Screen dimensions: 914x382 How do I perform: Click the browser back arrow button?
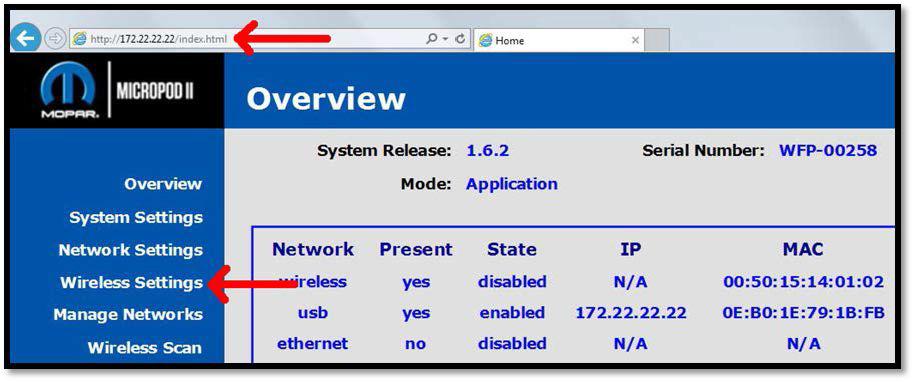tap(25, 39)
